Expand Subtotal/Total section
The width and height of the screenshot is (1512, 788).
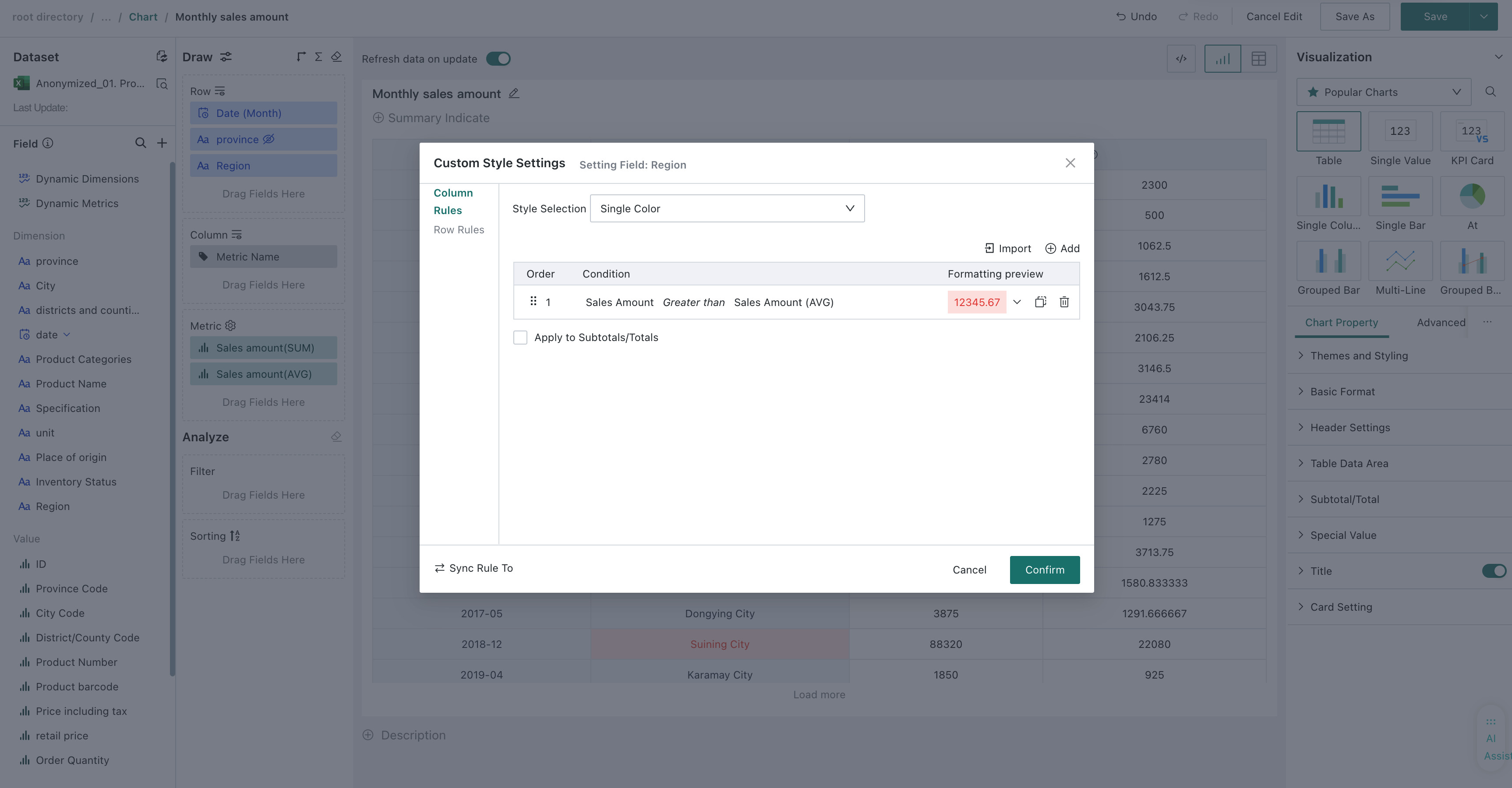(1400, 499)
